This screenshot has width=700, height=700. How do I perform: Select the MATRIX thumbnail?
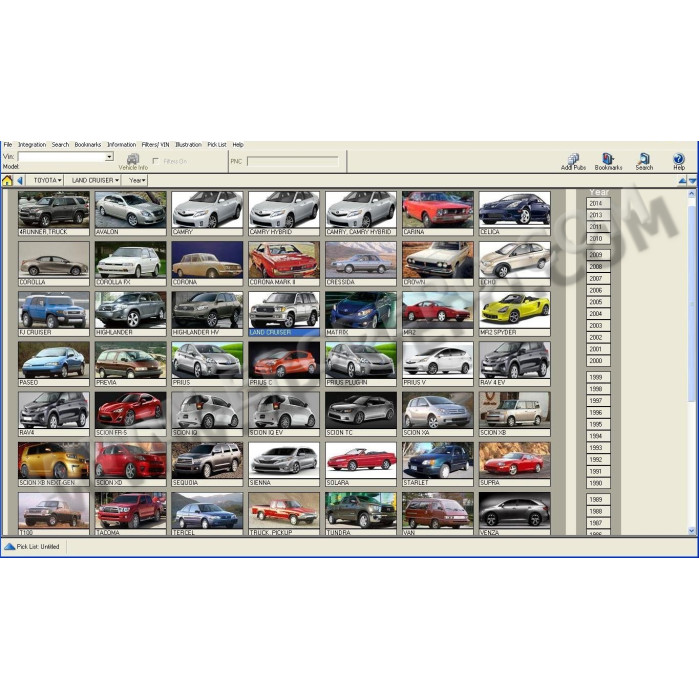361,314
